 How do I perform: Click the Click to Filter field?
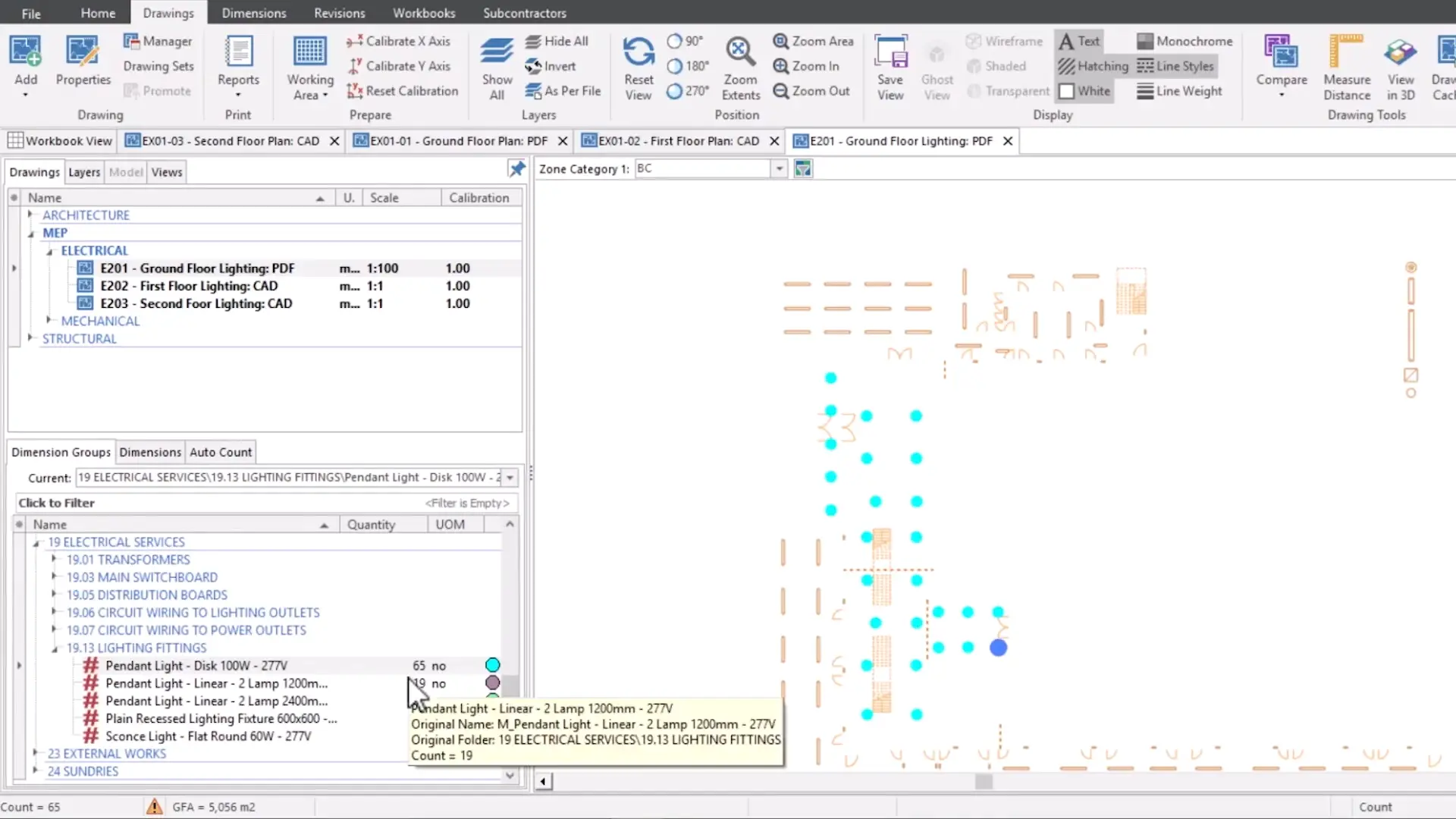220,503
